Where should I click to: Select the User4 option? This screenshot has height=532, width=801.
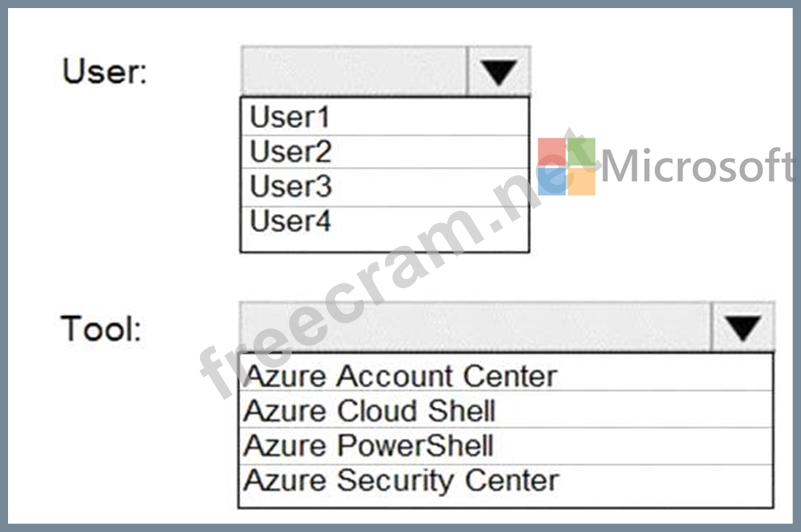pos(385,221)
